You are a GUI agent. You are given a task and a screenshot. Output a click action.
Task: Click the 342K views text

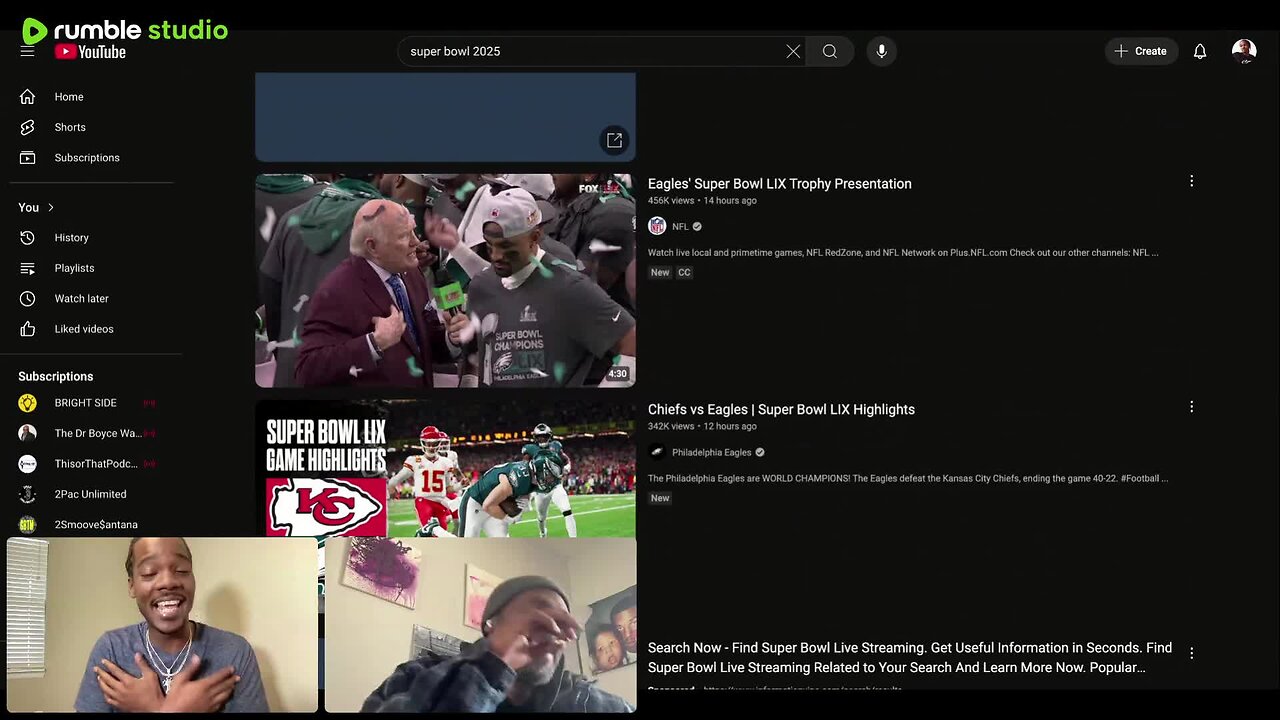point(671,427)
